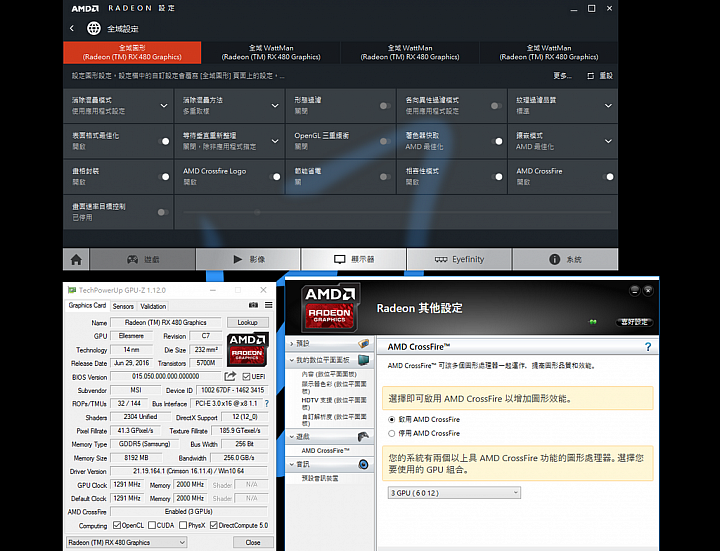Image resolution: width=720 pixels, height=551 pixels.
Task: Open the GPU selector dropdown in GPU-Z
Action: point(126,542)
